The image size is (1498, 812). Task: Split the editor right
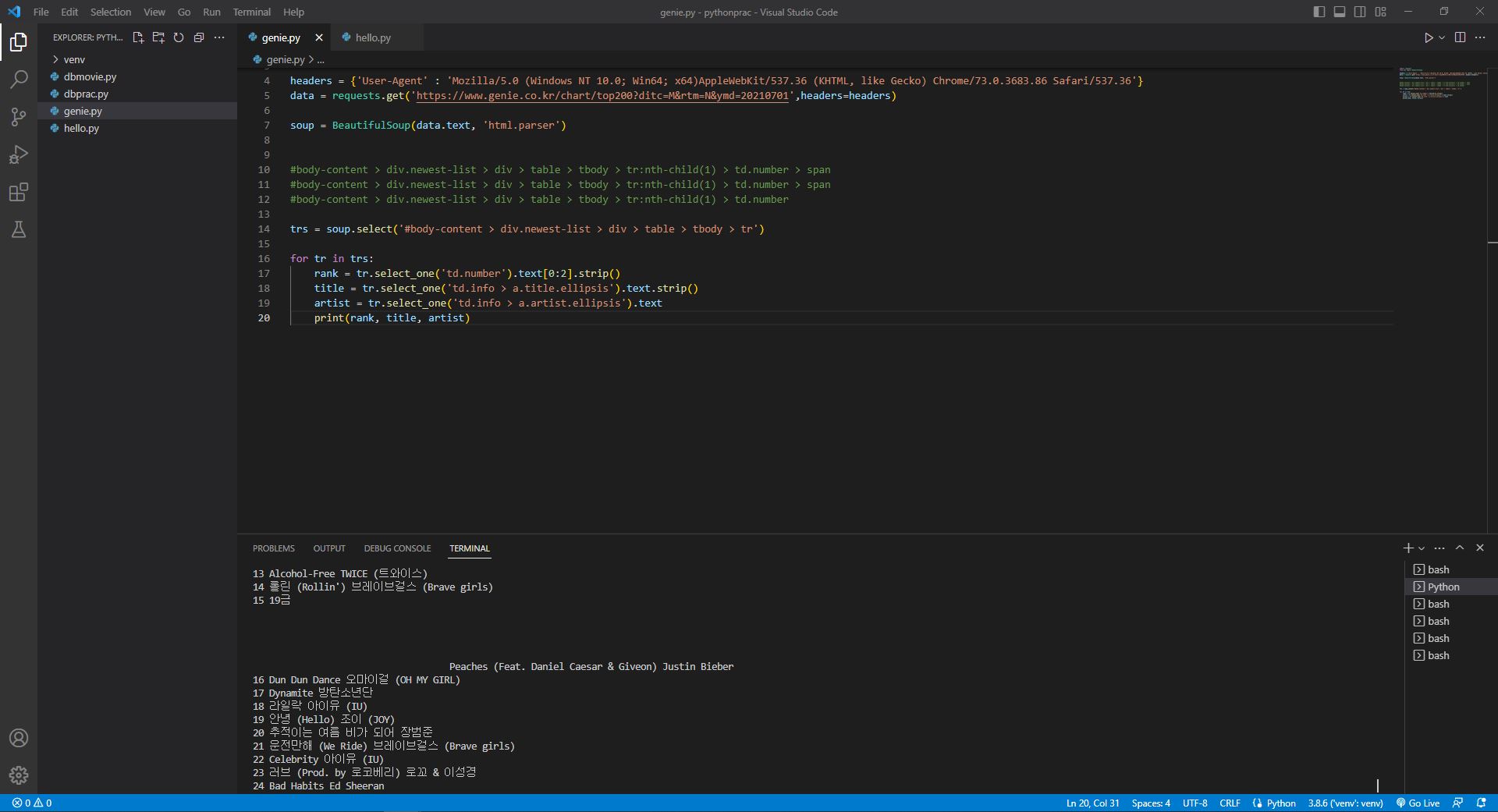[1460, 37]
